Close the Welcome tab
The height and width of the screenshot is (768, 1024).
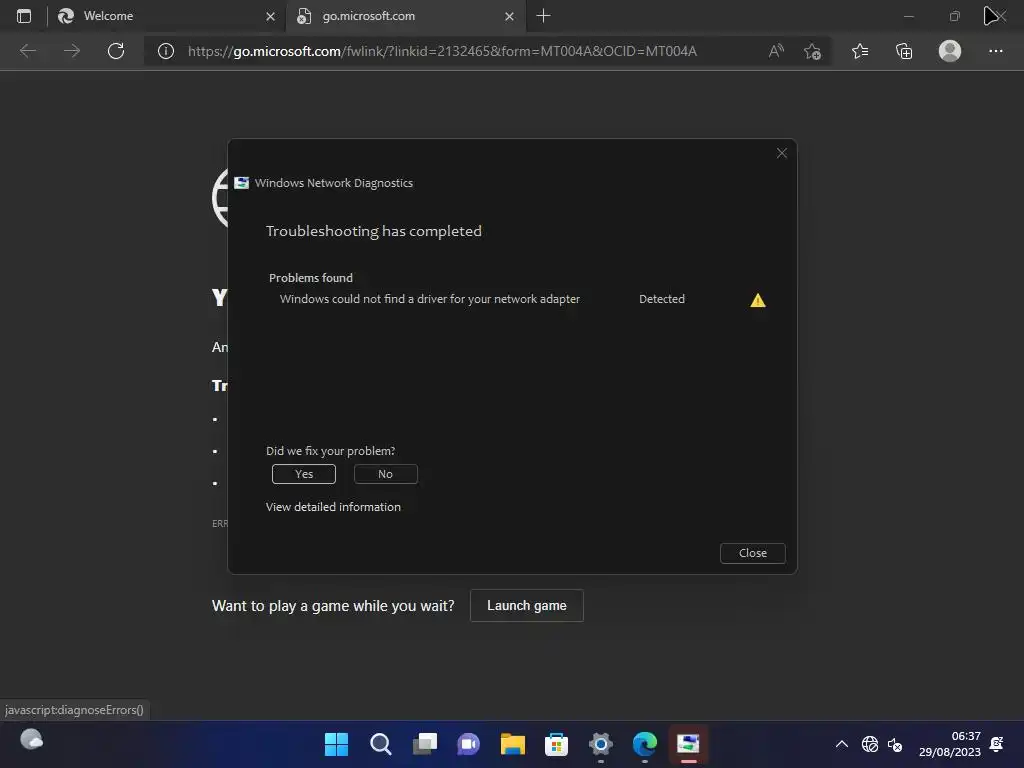(270, 16)
